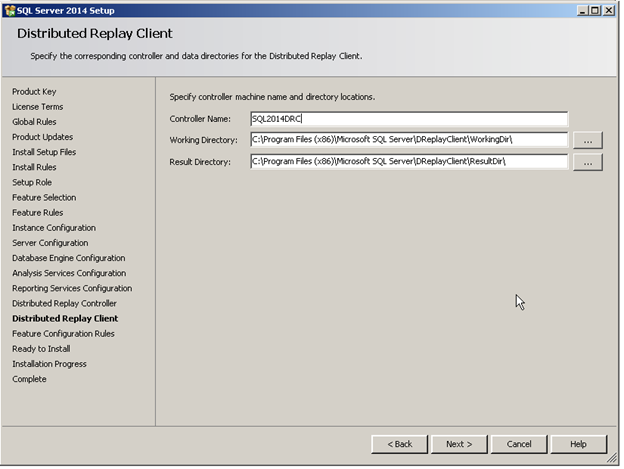Click the SQL Server setup icon in title bar

[10, 11]
